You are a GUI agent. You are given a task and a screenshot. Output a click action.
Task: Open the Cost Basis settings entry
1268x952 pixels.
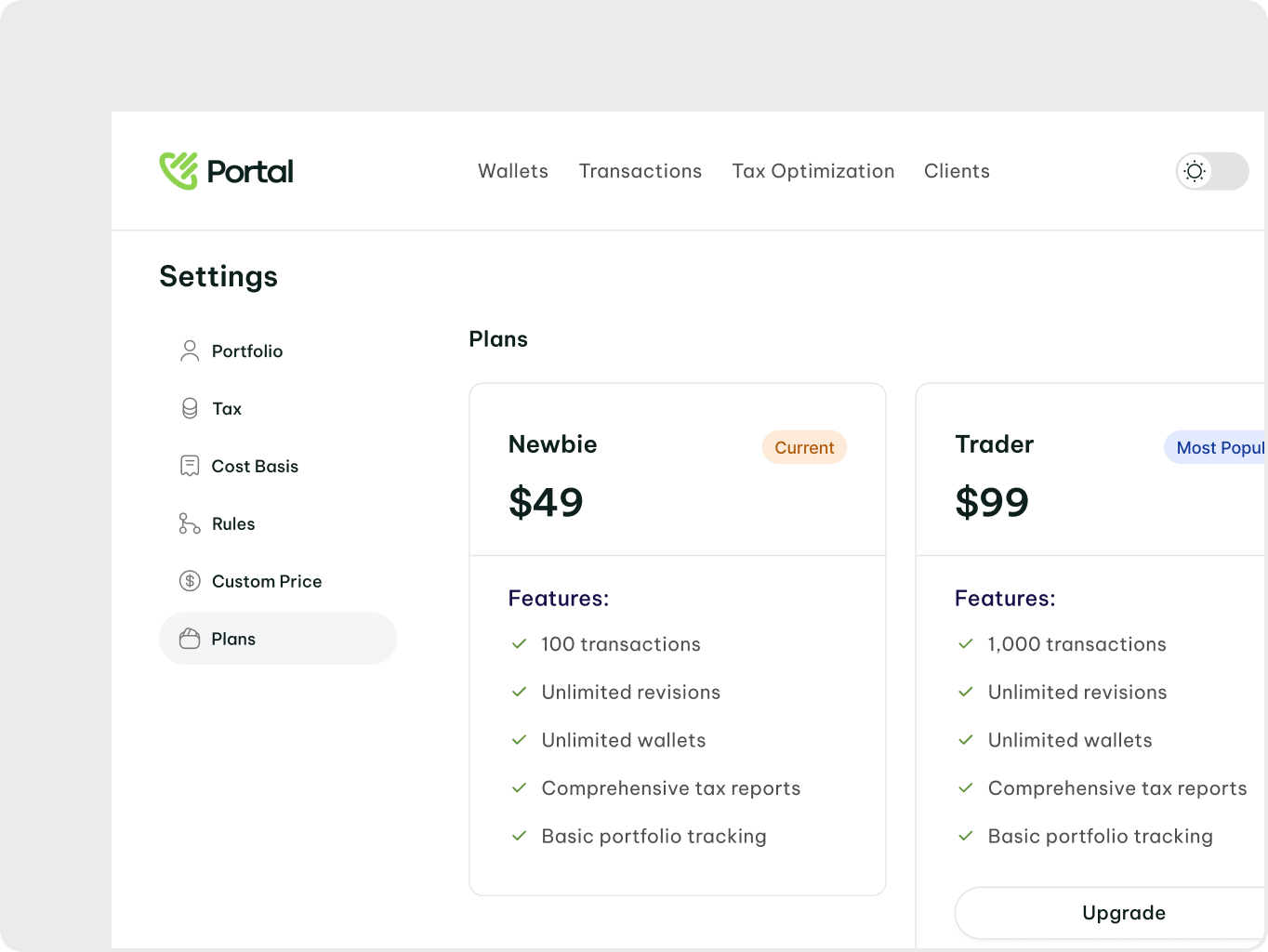click(x=255, y=466)
